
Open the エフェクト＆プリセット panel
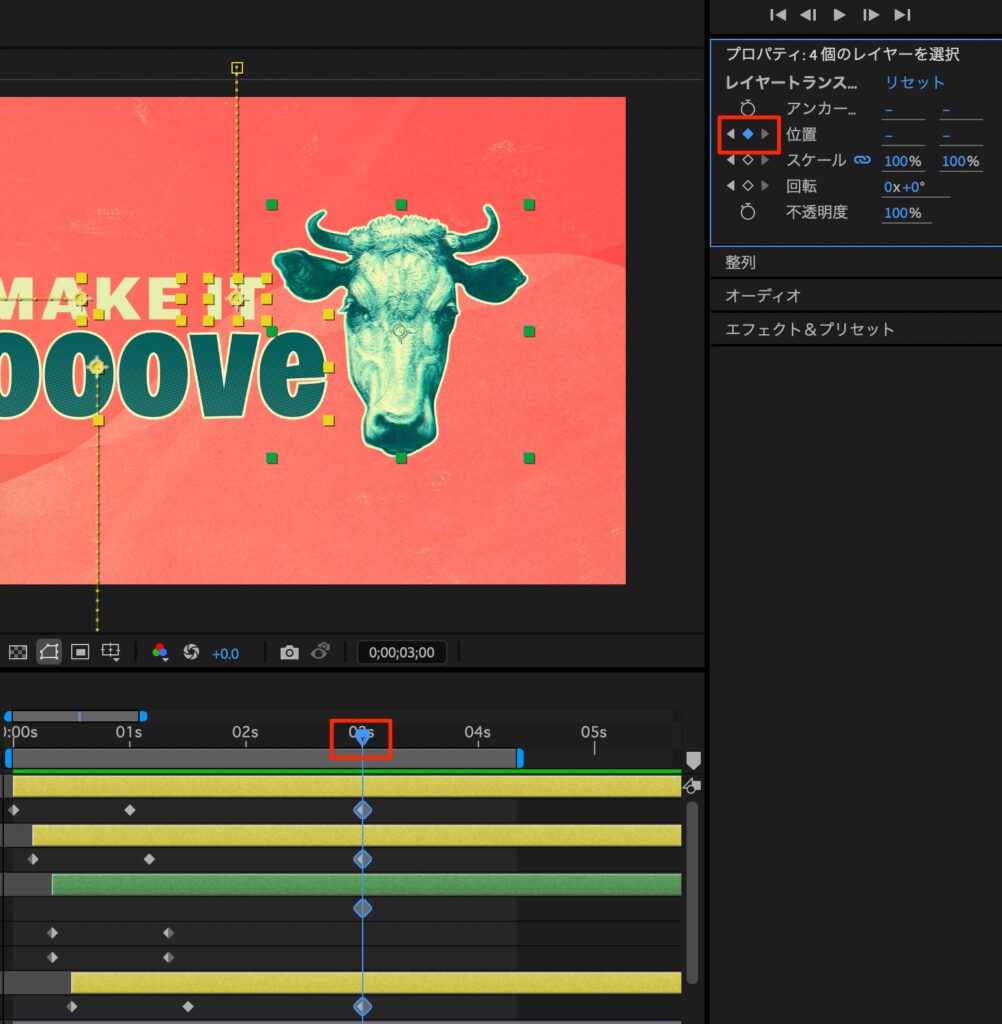[809, 329]
